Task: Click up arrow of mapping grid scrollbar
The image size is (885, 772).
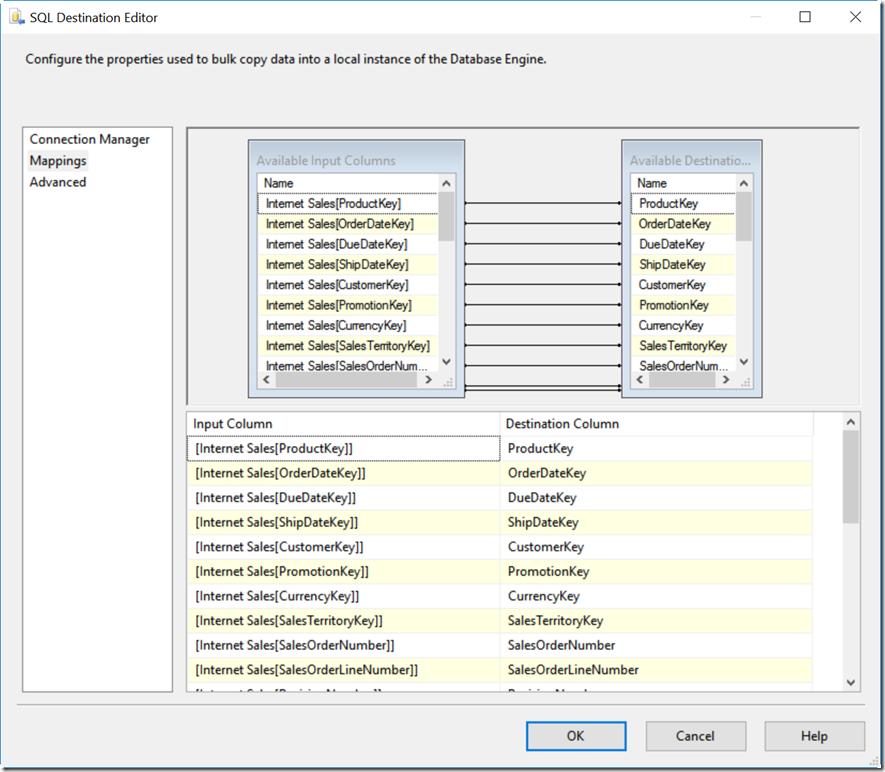Action: pyautogui.click(x=851, y=422)
